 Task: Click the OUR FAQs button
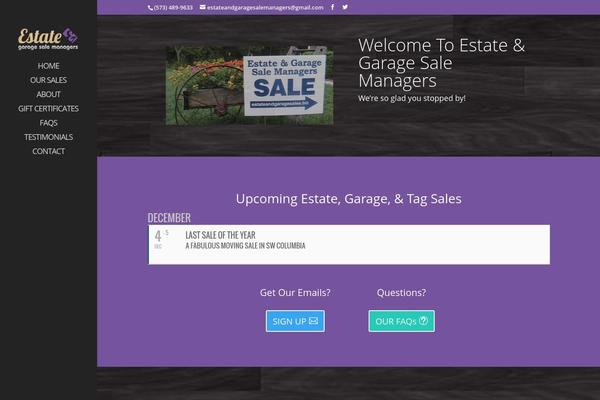coord(401,321)
